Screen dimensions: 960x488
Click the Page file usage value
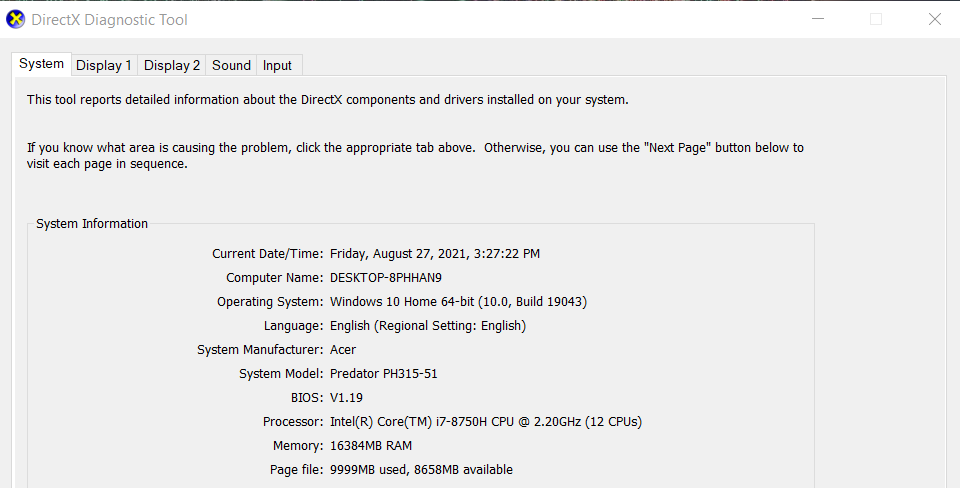point(421,470)
